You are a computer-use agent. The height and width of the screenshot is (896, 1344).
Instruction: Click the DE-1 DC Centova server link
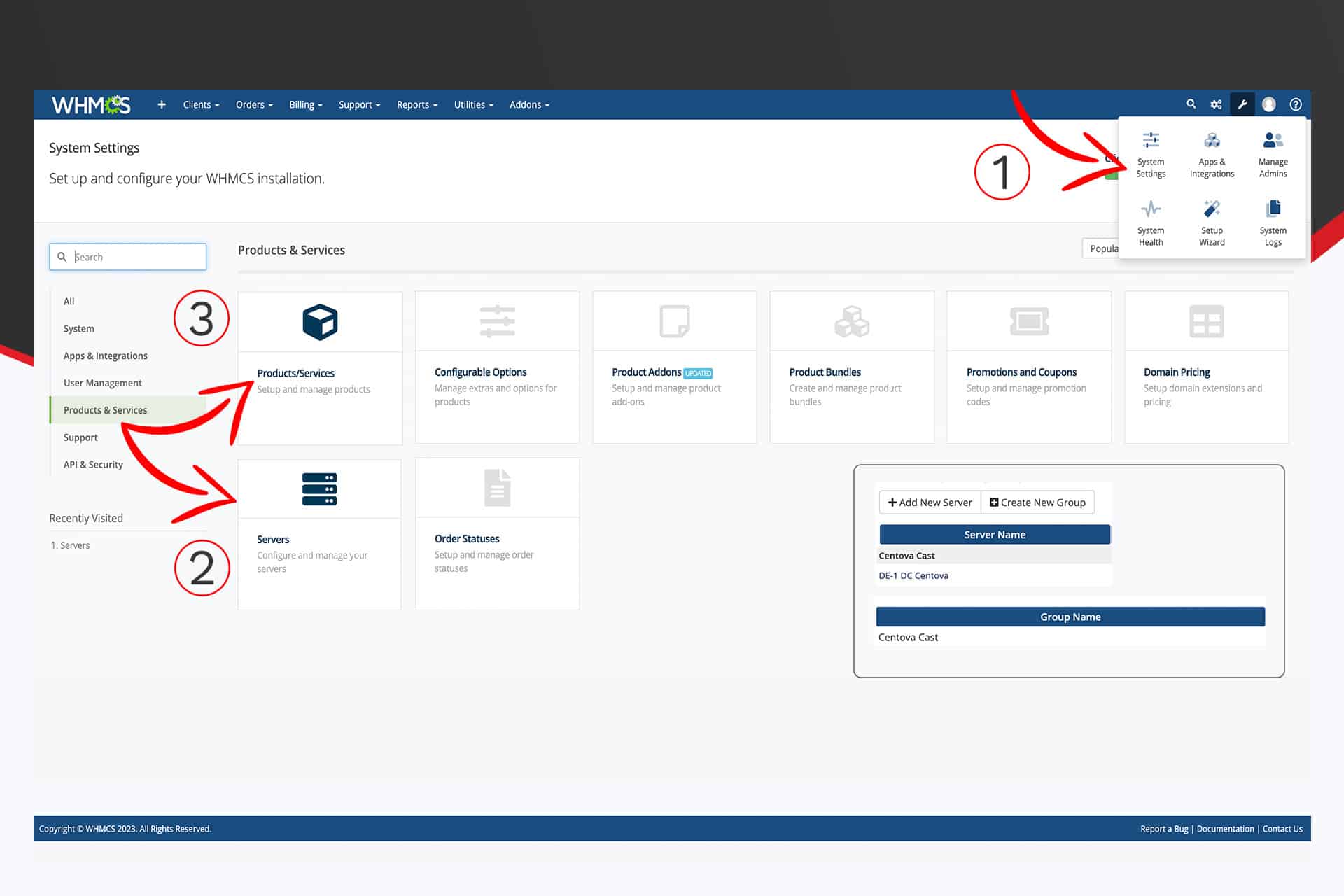point(913,575)
